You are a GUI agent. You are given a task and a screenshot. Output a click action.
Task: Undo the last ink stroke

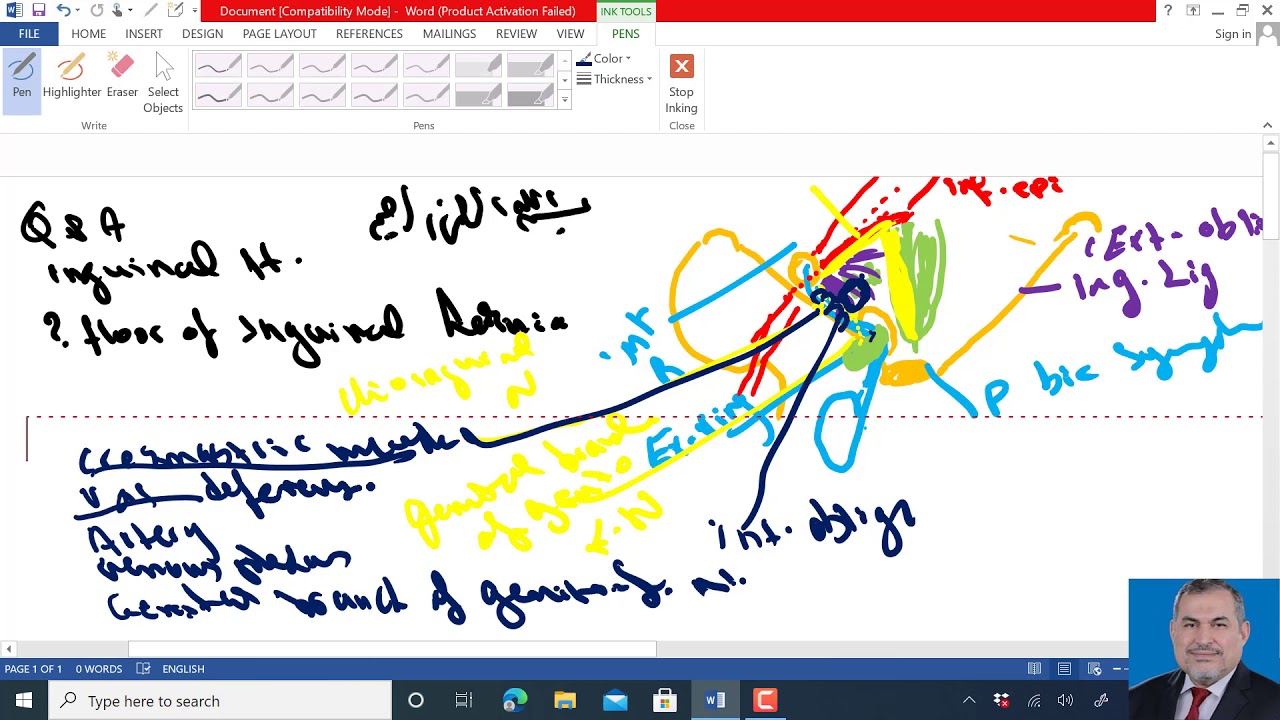63,11
